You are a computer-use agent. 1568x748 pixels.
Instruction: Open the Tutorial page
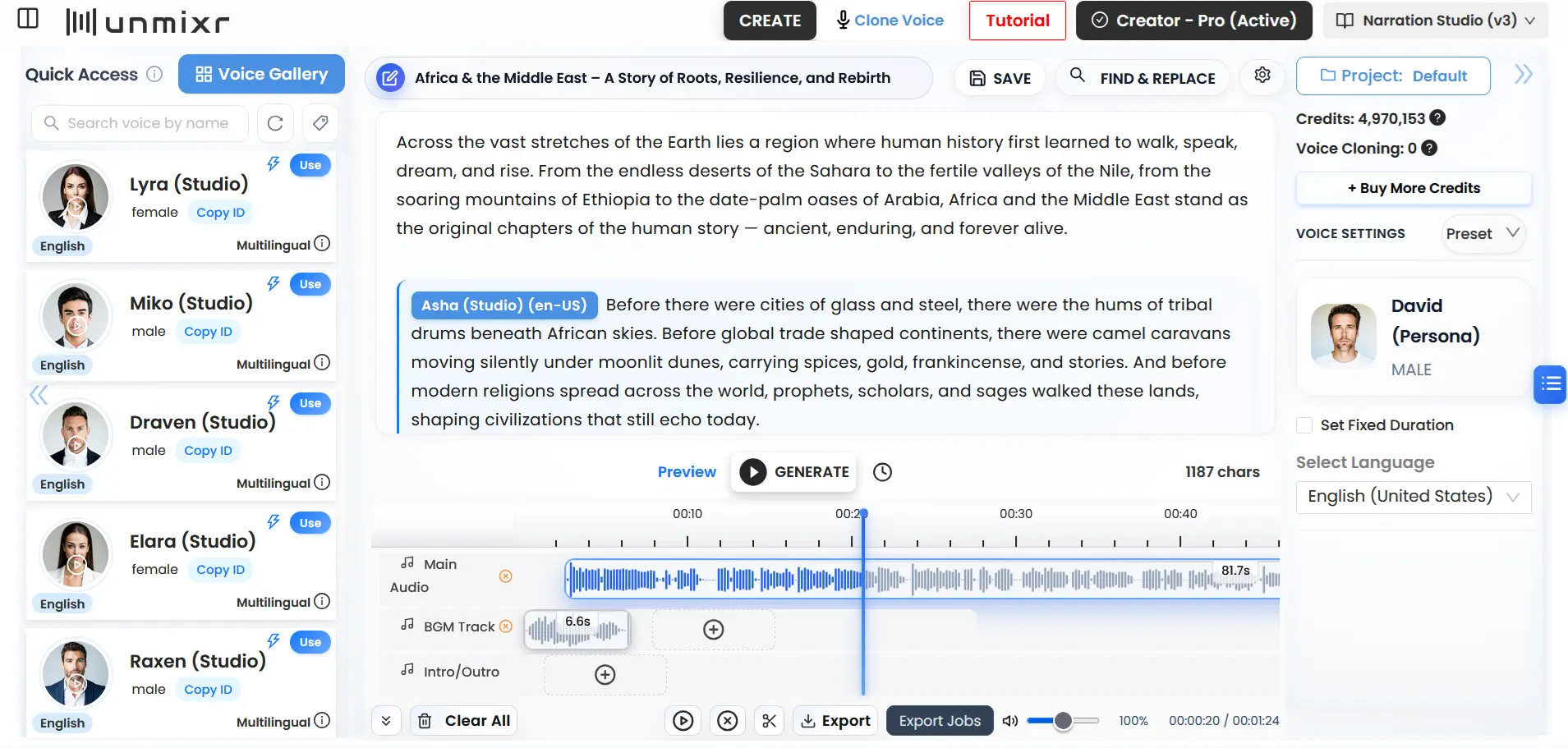coord(1017,20)
